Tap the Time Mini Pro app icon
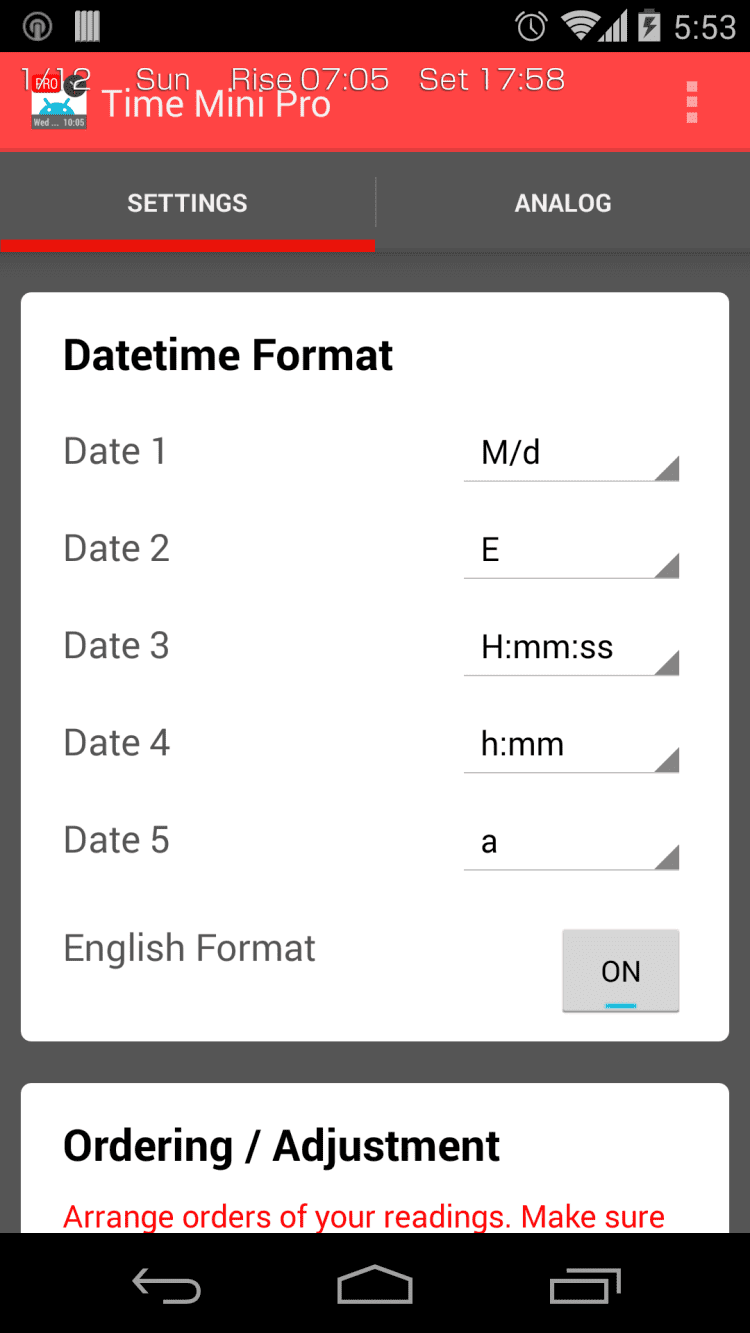This screenshot has height=1333, width=750. coord(59,103)
